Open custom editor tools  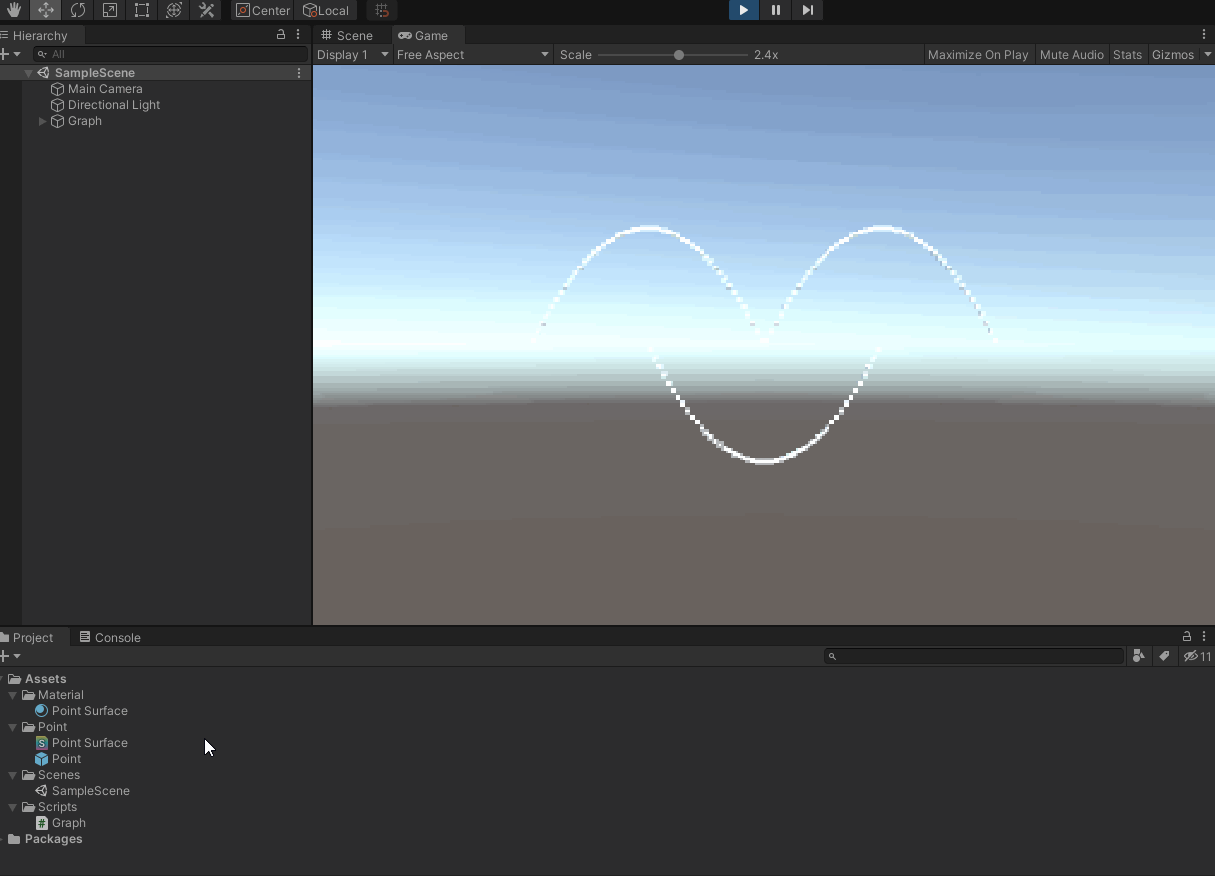206,10
